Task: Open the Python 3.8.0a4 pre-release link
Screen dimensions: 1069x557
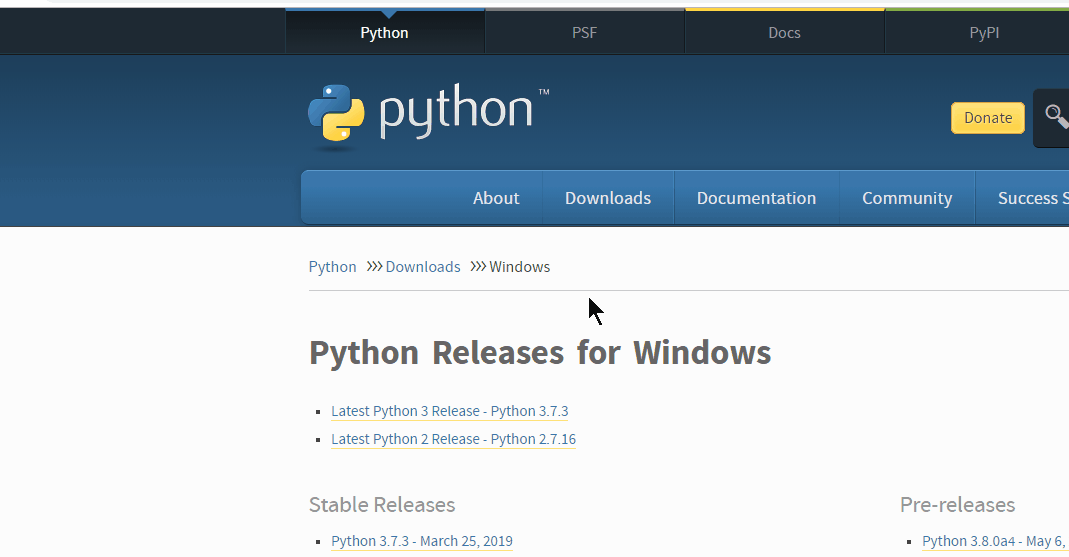Action: (995, 541)
